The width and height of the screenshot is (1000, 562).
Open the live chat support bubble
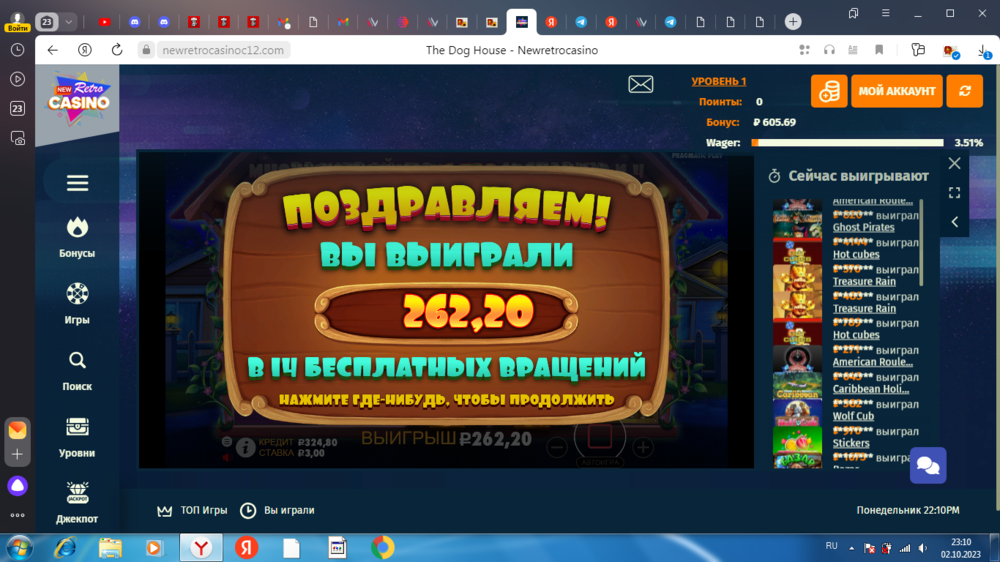tap(928, 466)
